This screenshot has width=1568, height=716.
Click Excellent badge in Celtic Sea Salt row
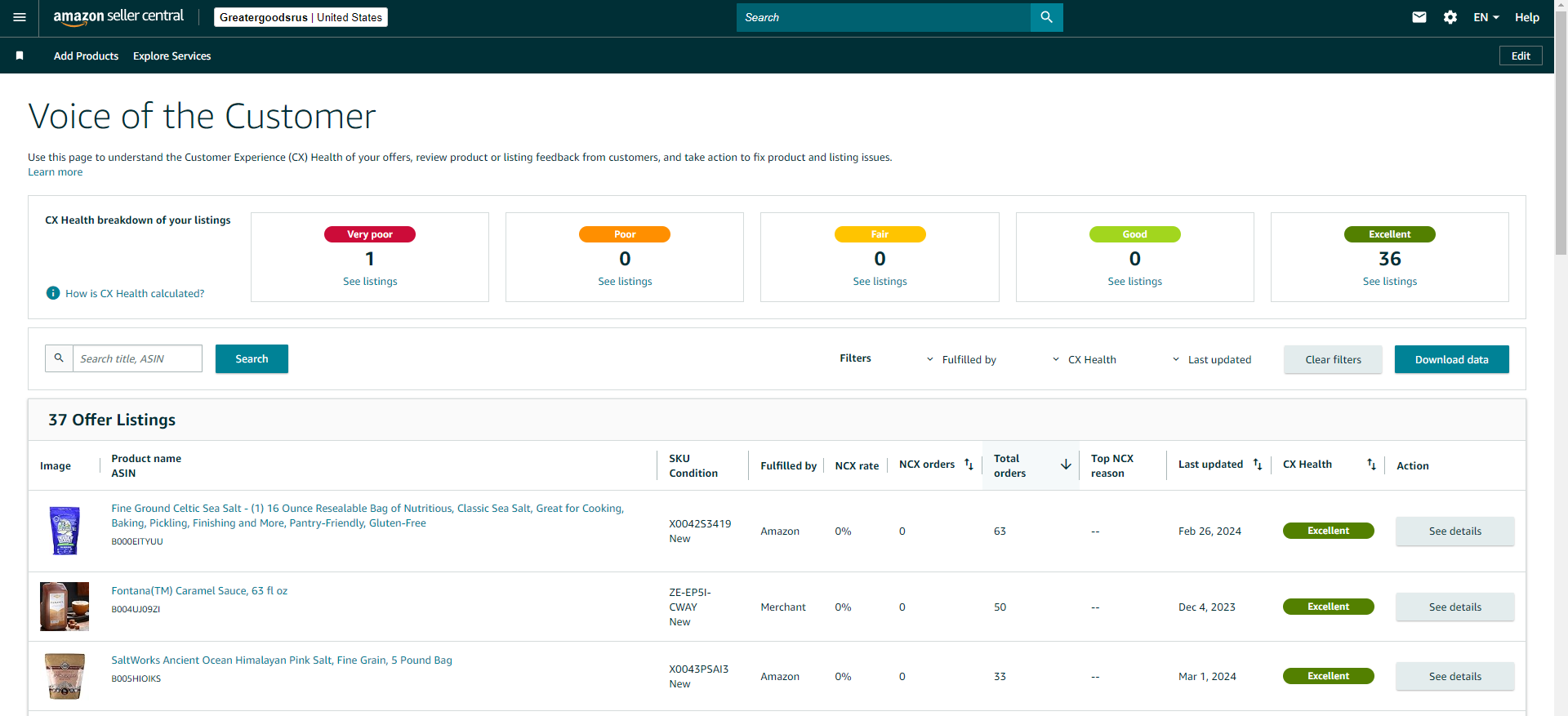coord(1328,531)
